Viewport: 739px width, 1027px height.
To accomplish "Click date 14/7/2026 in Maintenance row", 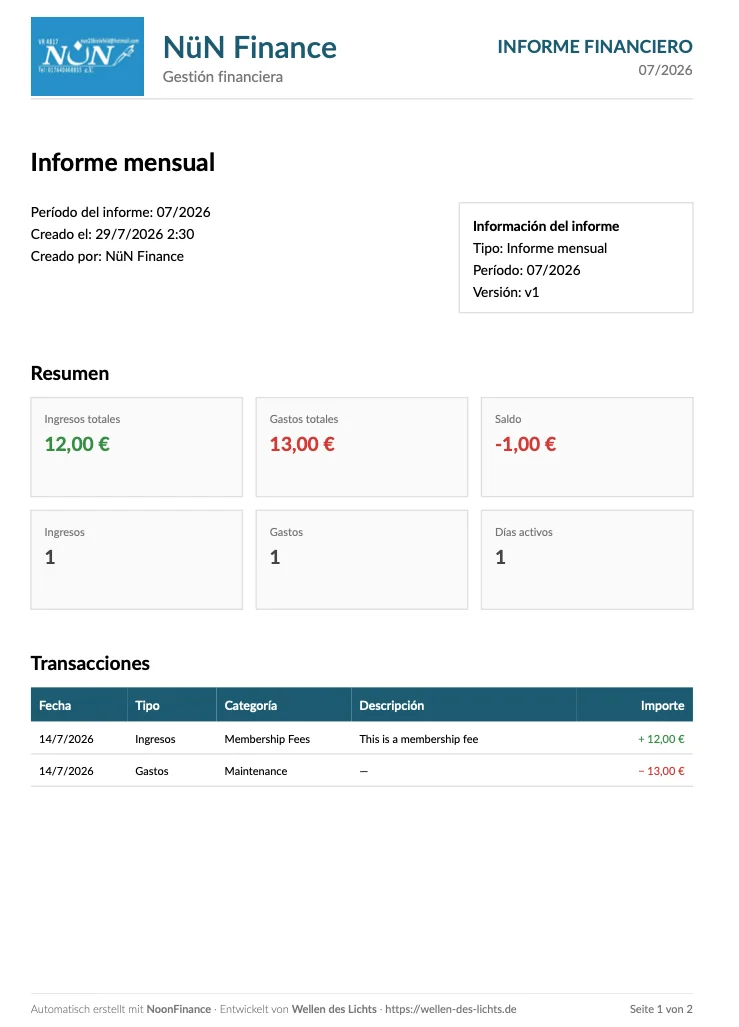I will tap(66, 771).
